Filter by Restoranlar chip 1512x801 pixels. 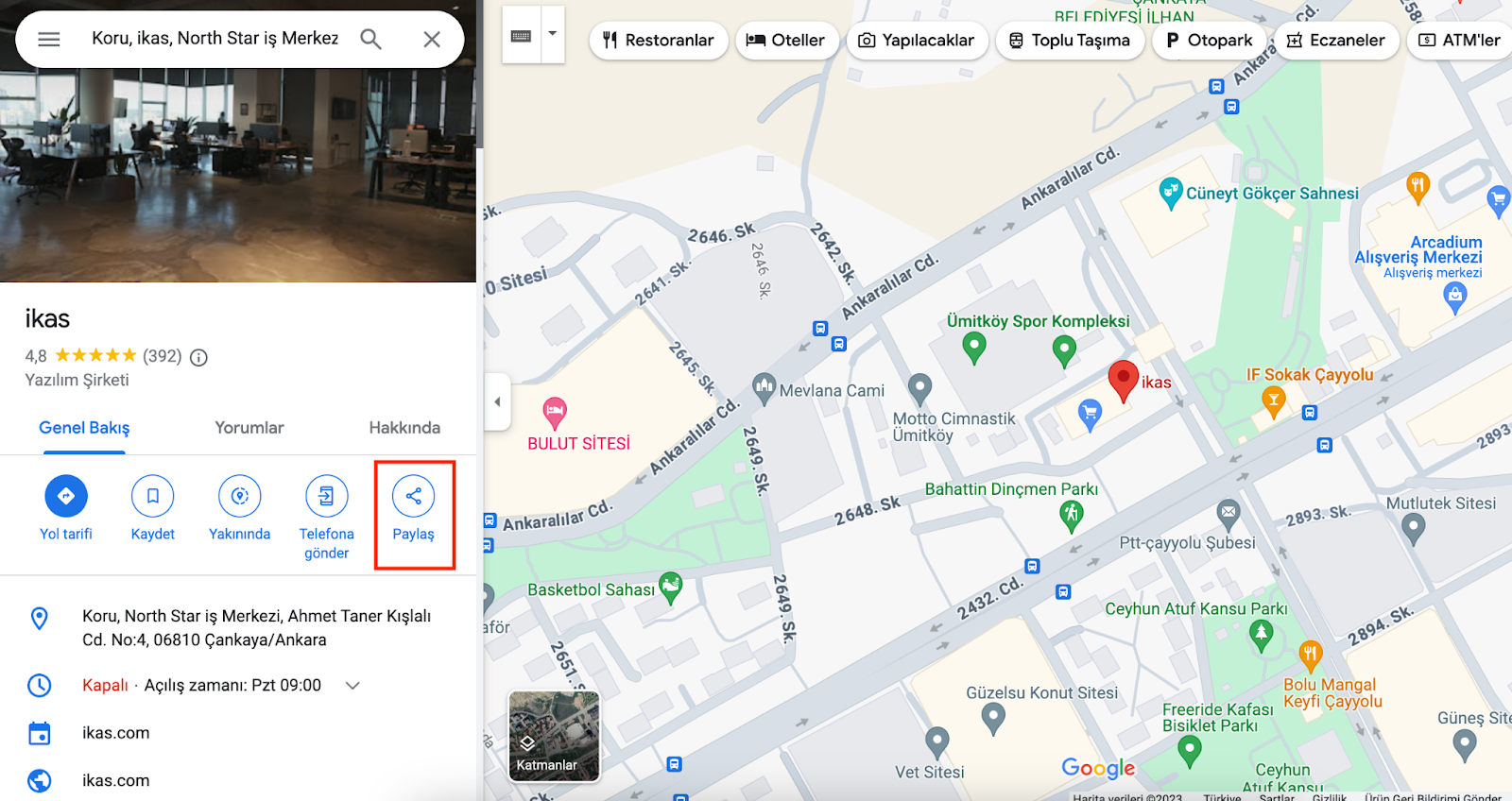tap(659, 40)
